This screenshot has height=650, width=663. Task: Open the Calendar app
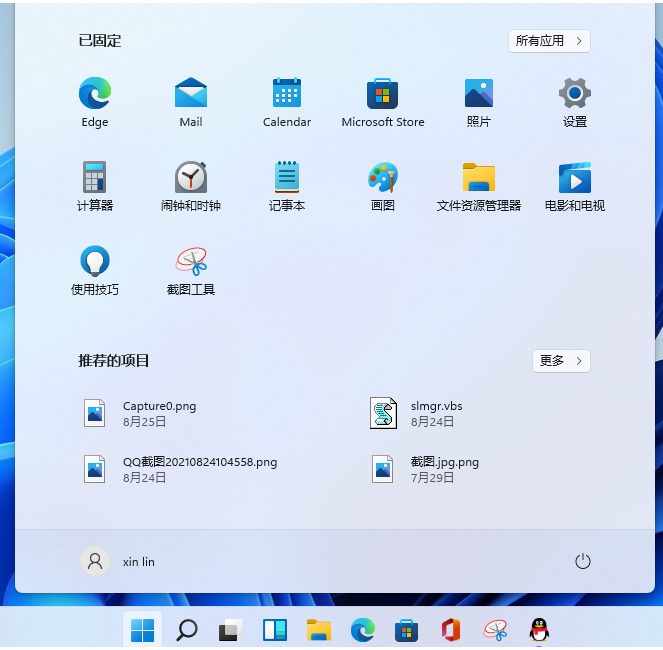[x=287, y=102]
